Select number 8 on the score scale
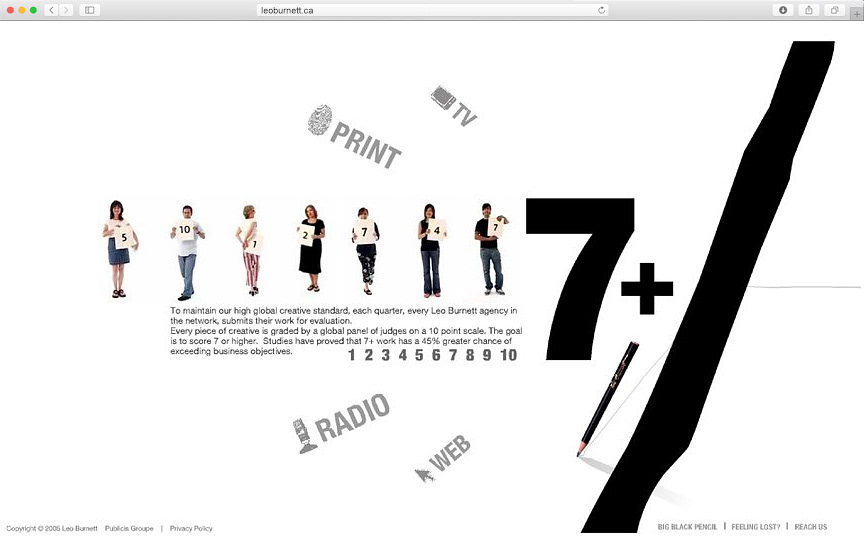The image size is (864, 544). (x=470, y=355)
